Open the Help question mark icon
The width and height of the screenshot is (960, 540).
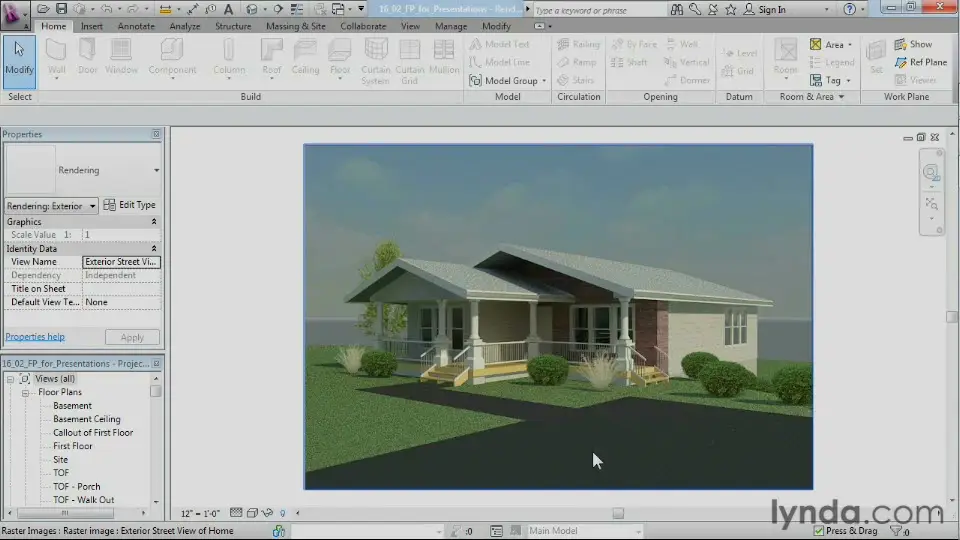tap(849, 9)
